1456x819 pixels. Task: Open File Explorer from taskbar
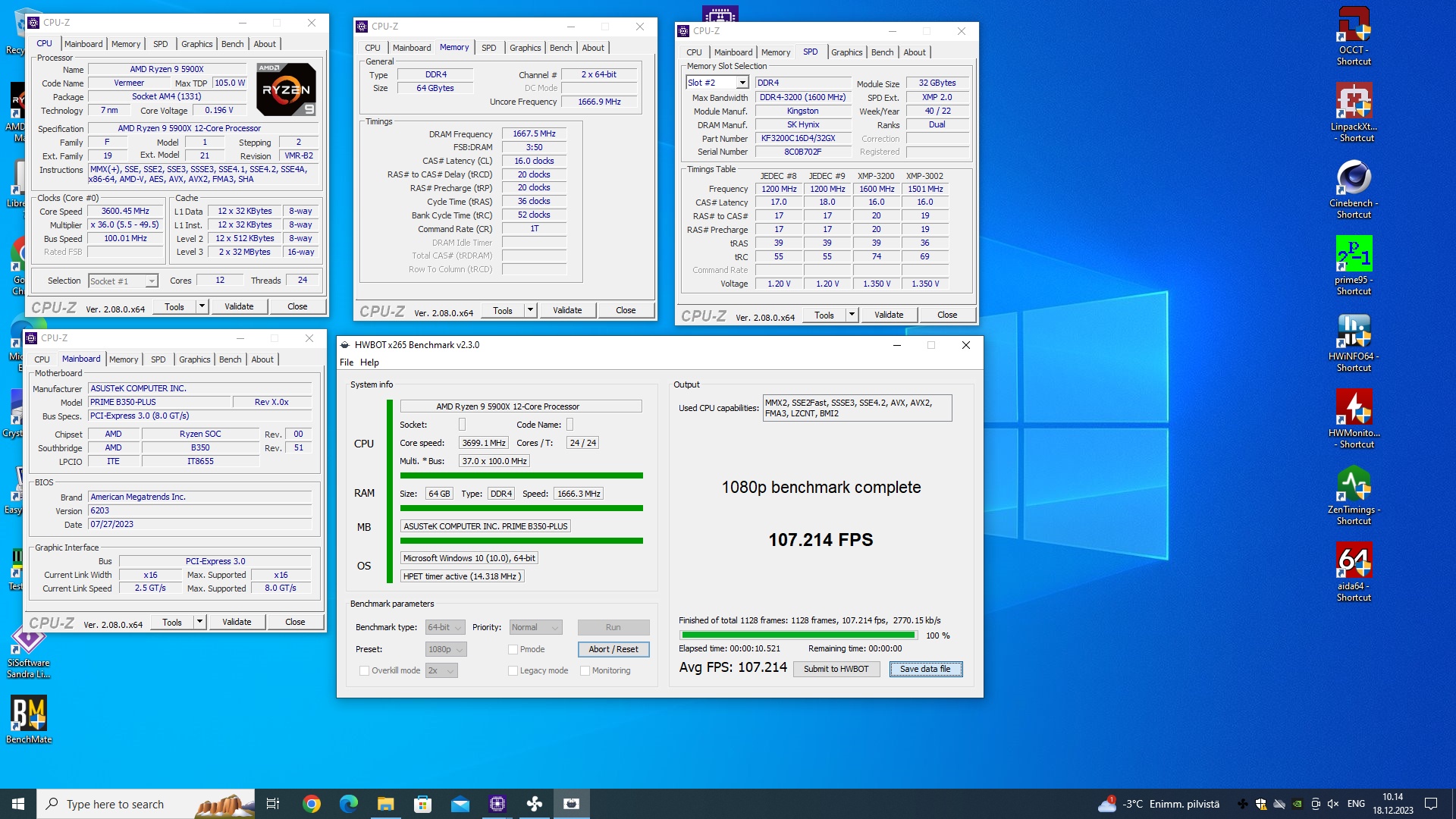point(385,804)
